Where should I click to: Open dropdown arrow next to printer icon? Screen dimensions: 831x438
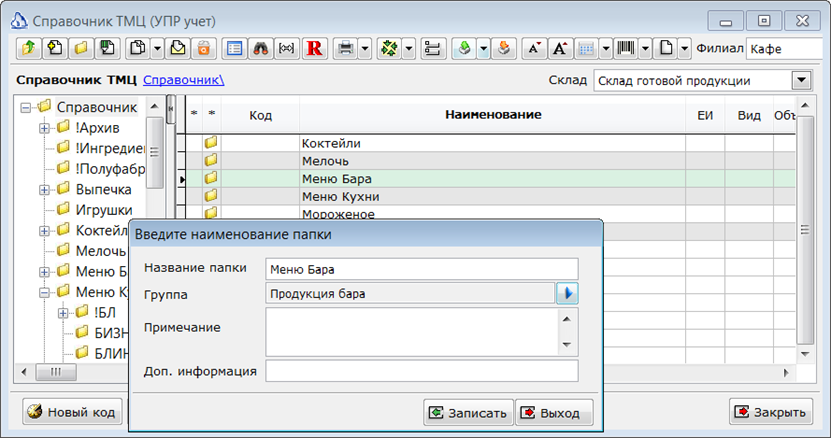(x=365, y=49)
